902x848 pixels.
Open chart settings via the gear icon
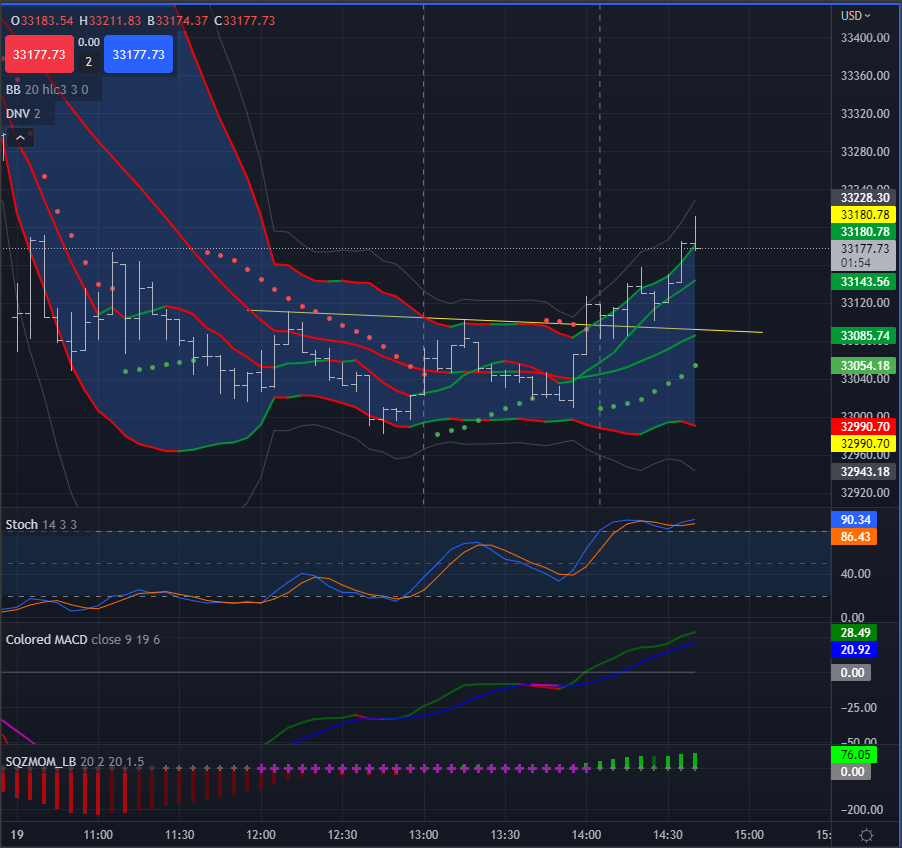pos(866,835)
